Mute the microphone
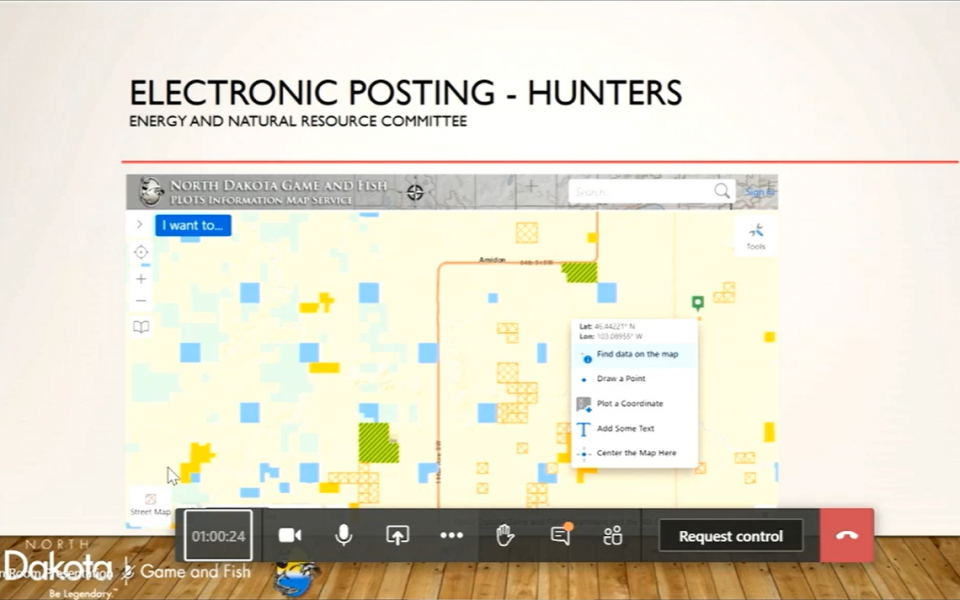This screenshot has width=960, height=600. point(344,536)
